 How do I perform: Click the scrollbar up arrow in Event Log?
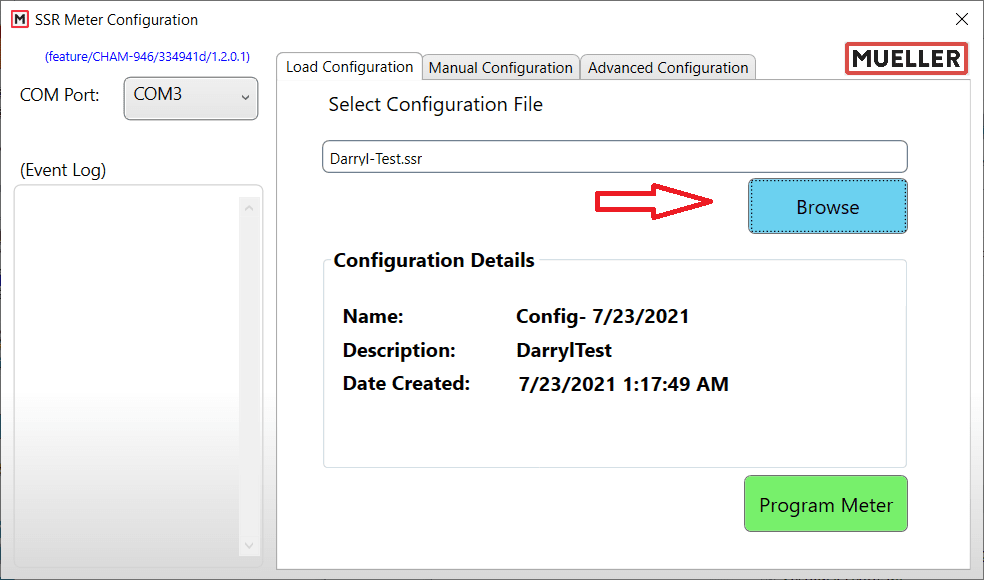(x=248, y=207)
